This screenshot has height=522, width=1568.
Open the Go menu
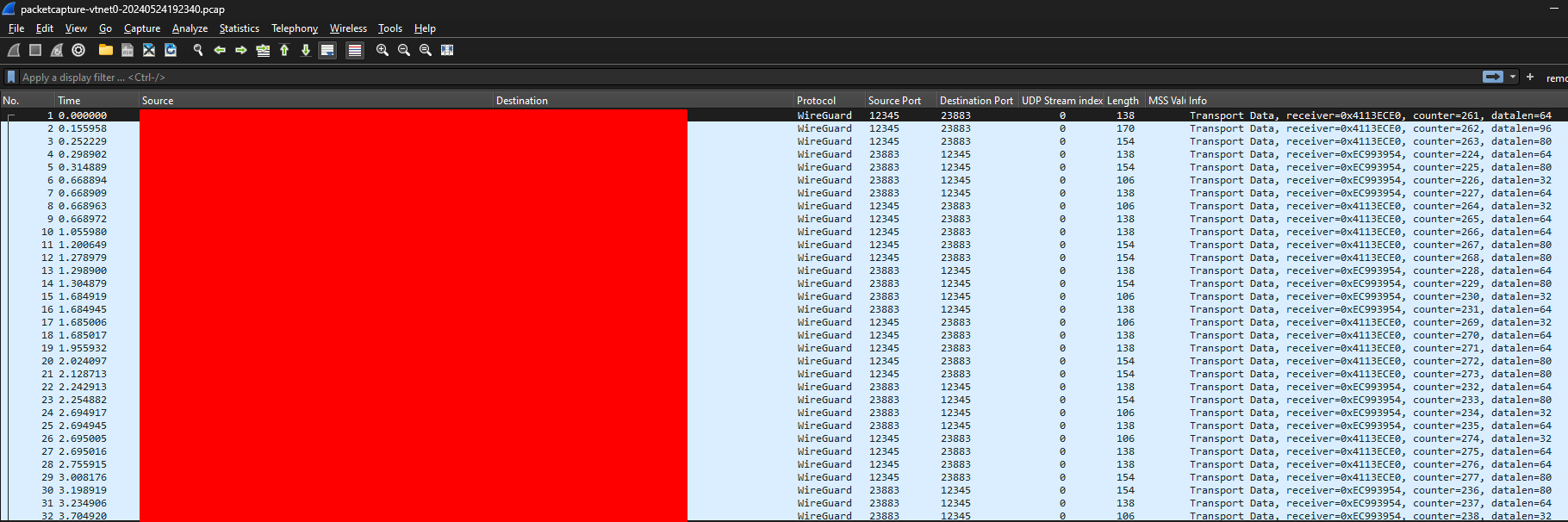point(106,28)
